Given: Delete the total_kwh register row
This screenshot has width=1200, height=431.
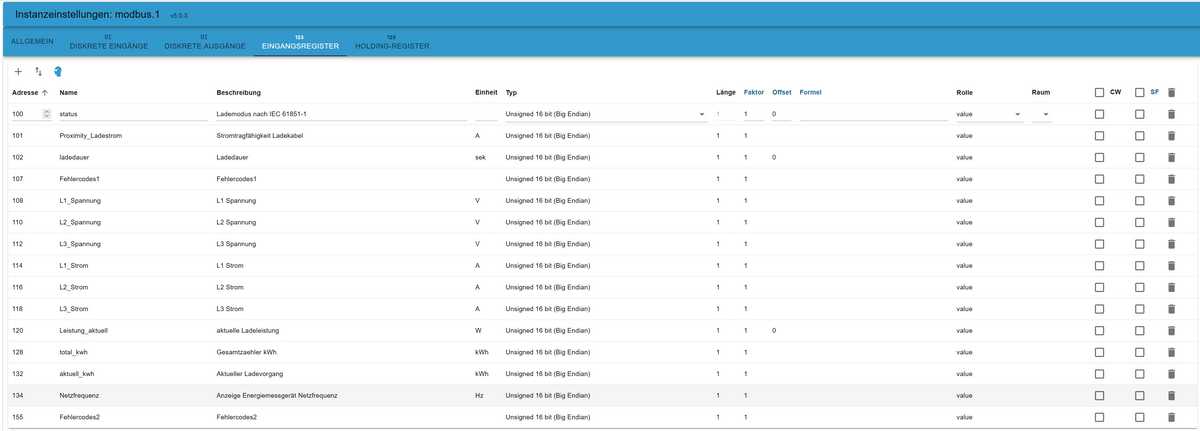Looking at the screenshot, I should (1172, 351).
